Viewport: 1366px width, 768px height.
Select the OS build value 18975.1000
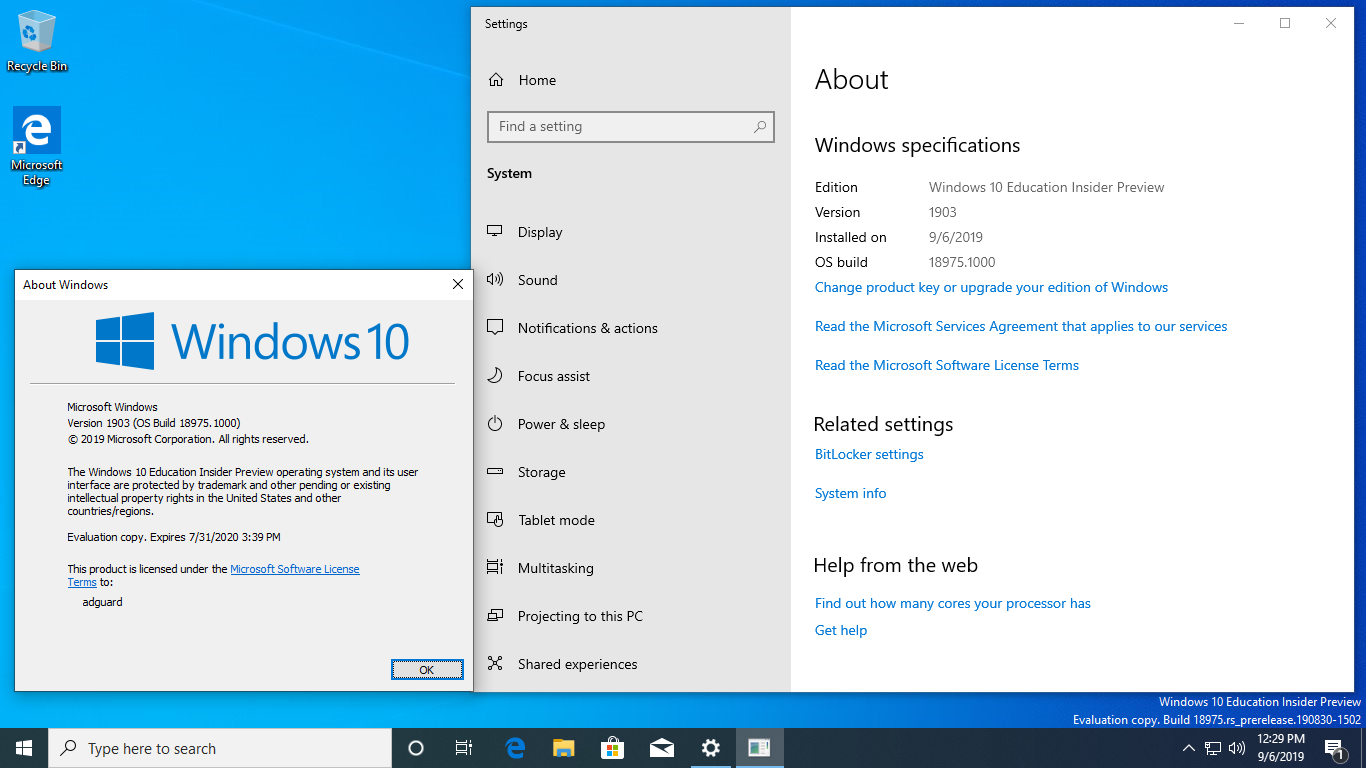click(962, 262)
